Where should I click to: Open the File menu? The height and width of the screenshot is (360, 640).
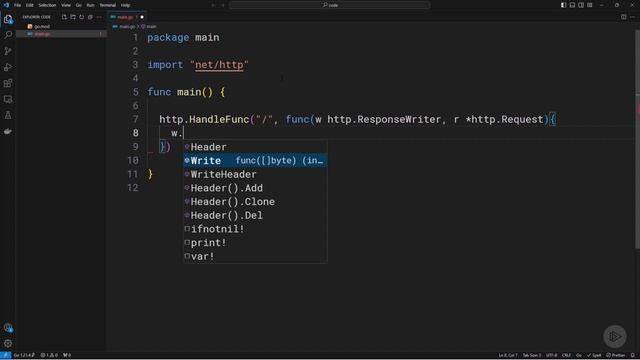[x=17, y=5]
